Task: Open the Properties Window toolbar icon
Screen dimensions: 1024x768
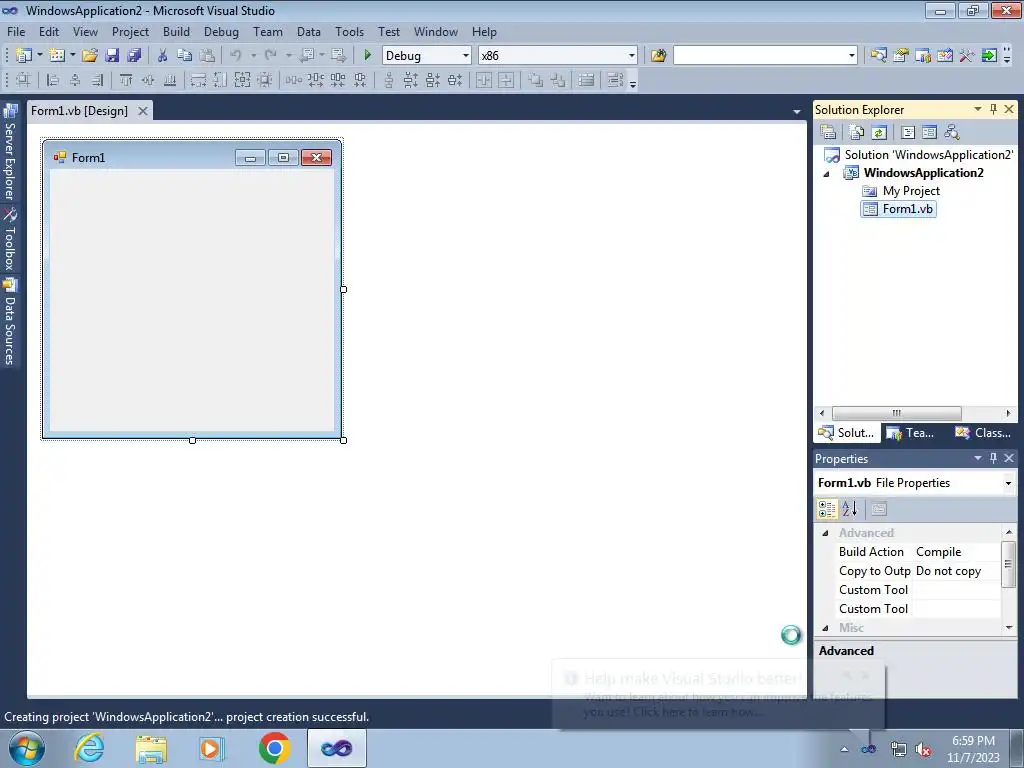Action: 901,56
